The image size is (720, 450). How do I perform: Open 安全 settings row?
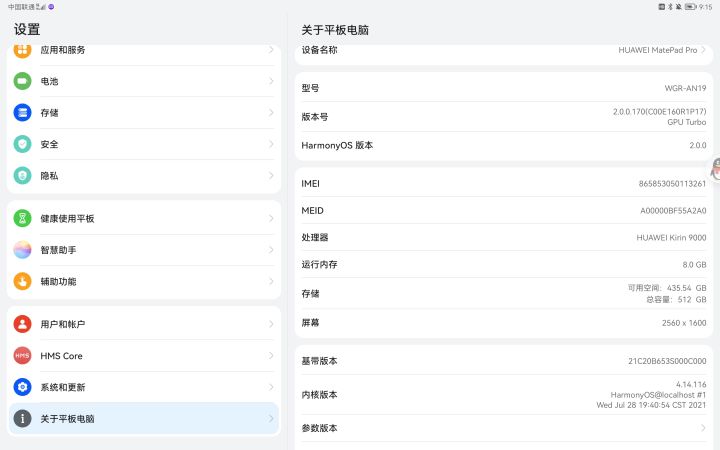tap(144, 144)
